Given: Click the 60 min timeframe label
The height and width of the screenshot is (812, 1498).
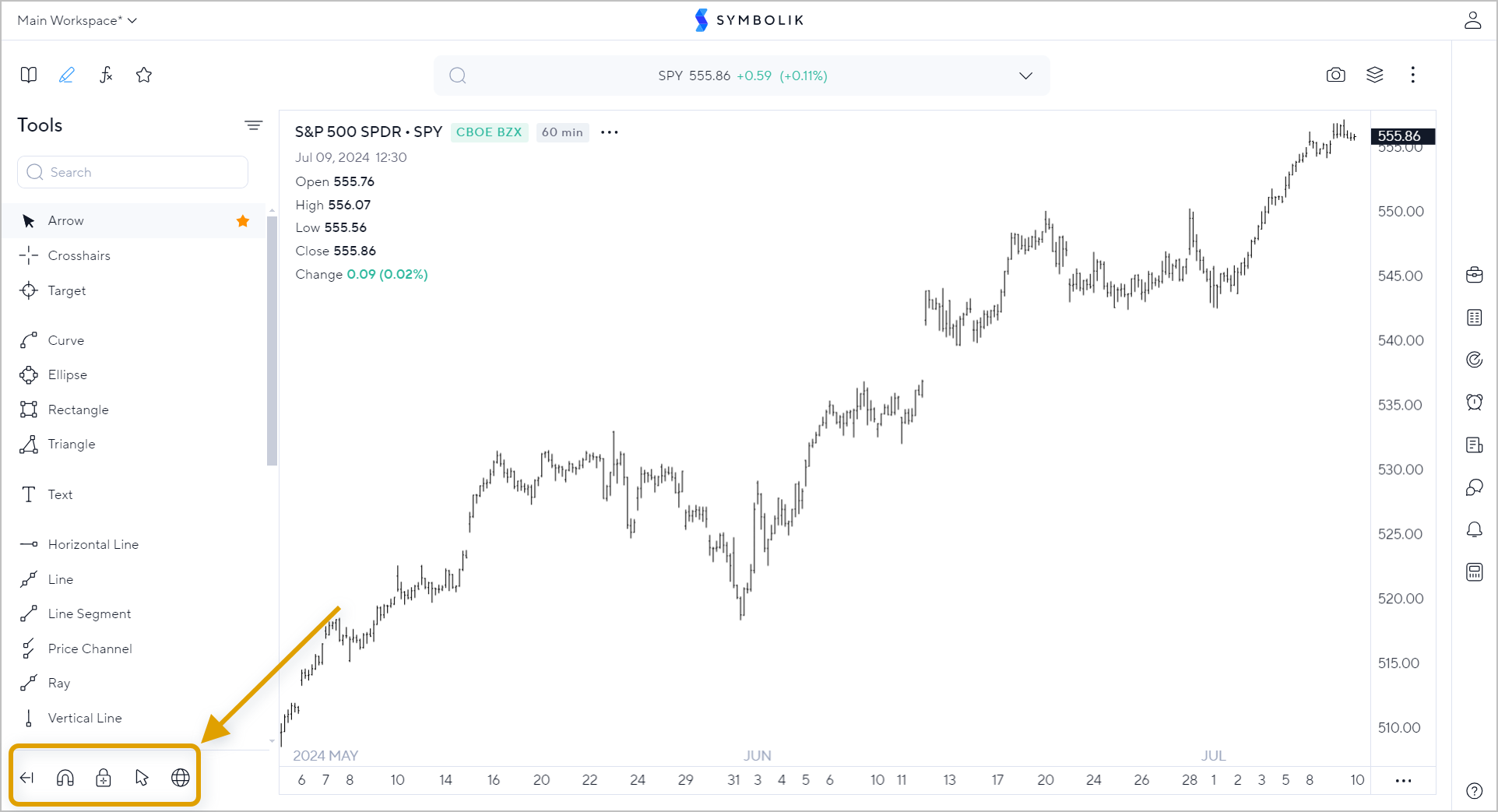Looking at the screenshot, I should click(x=562, y=132).
